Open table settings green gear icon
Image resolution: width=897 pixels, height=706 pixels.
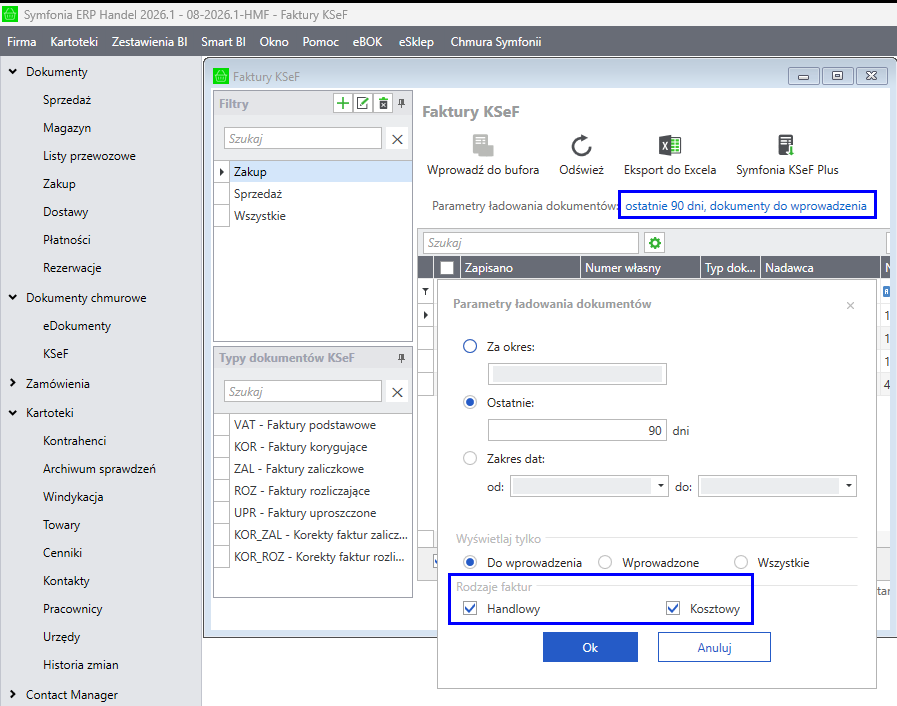[x=655, y=243]
